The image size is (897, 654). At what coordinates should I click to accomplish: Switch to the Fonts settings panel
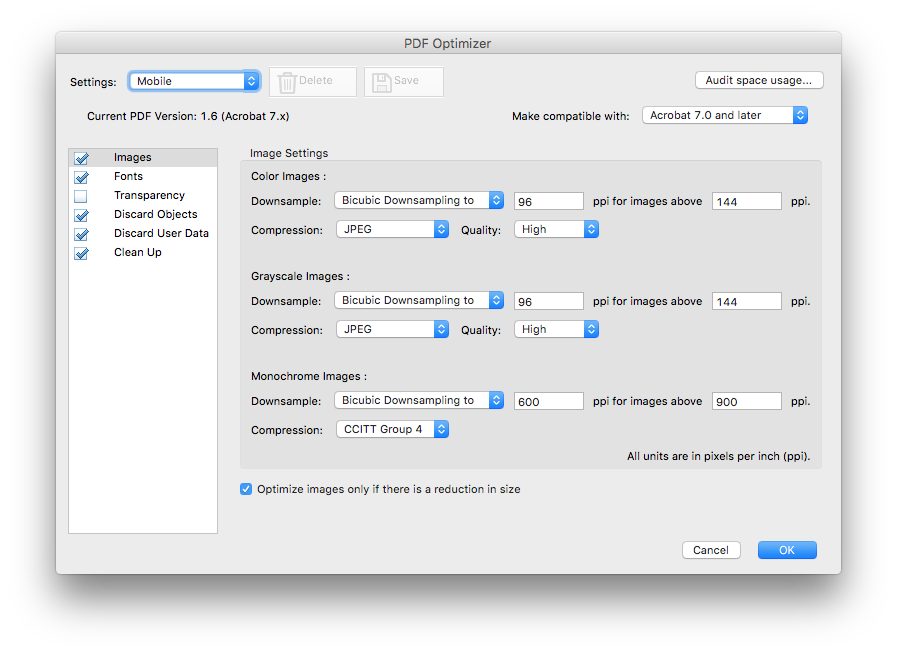pos(128,176)
